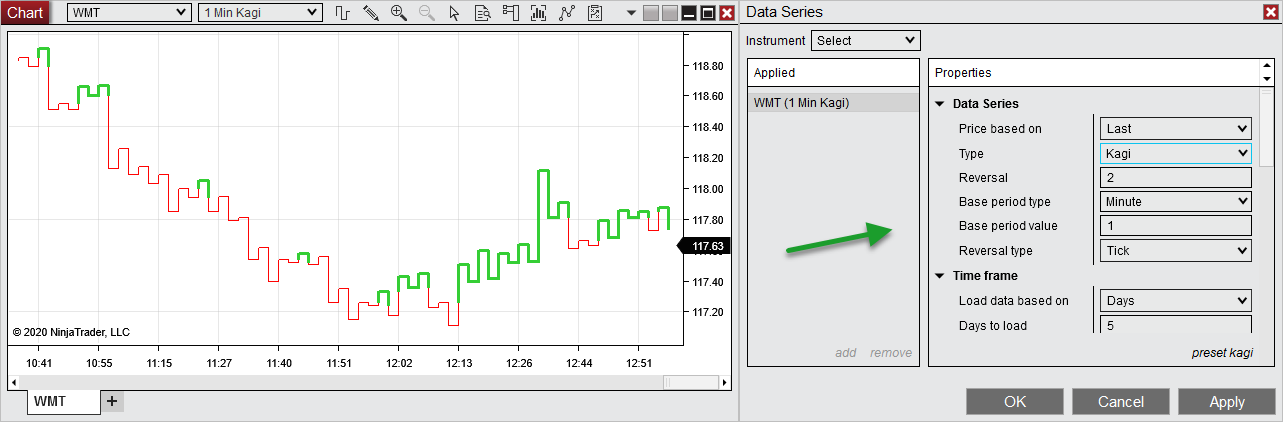Collapse the Time frame section
Image resolution: width=1283 pixels, height=422 pixels.
[x=940, y=276]
